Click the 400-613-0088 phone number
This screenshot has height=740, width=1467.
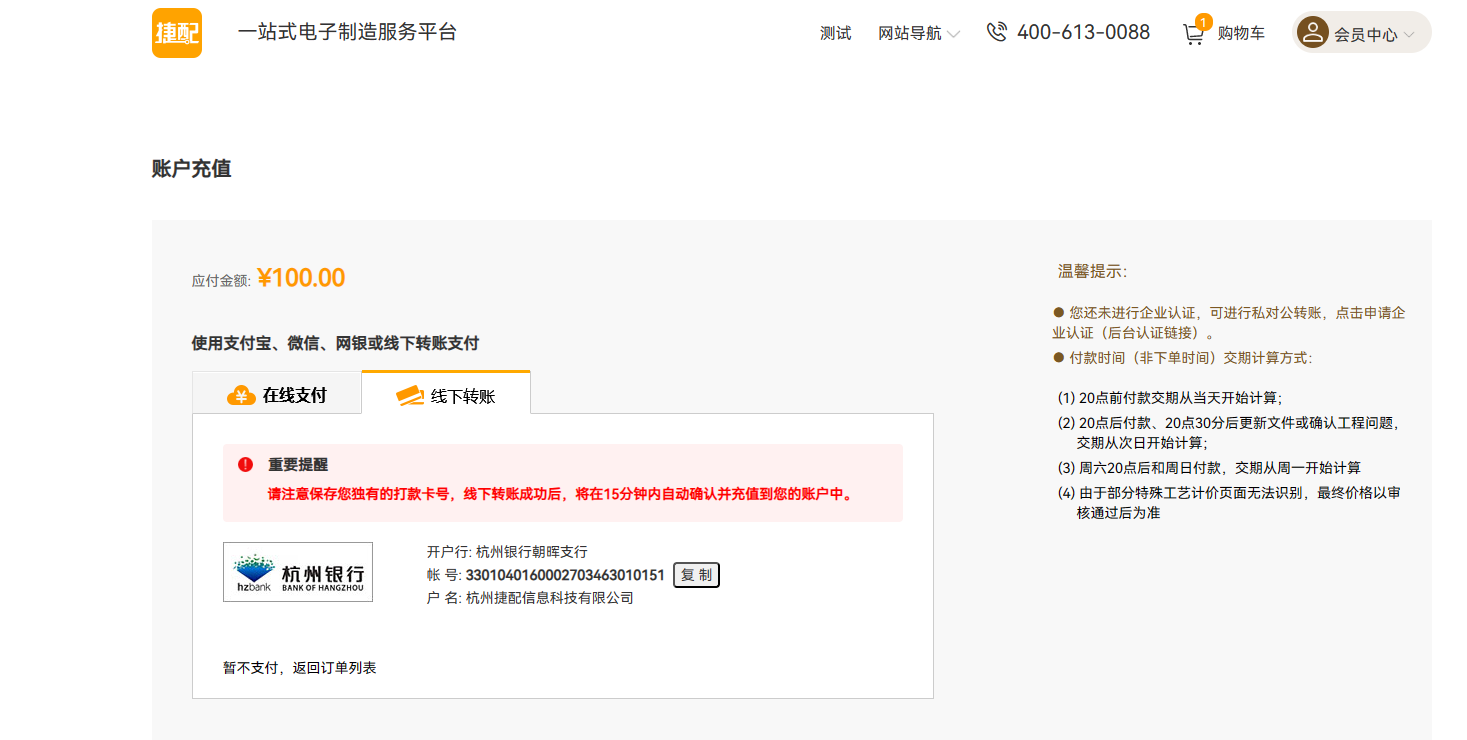(x=1083, y=33)
